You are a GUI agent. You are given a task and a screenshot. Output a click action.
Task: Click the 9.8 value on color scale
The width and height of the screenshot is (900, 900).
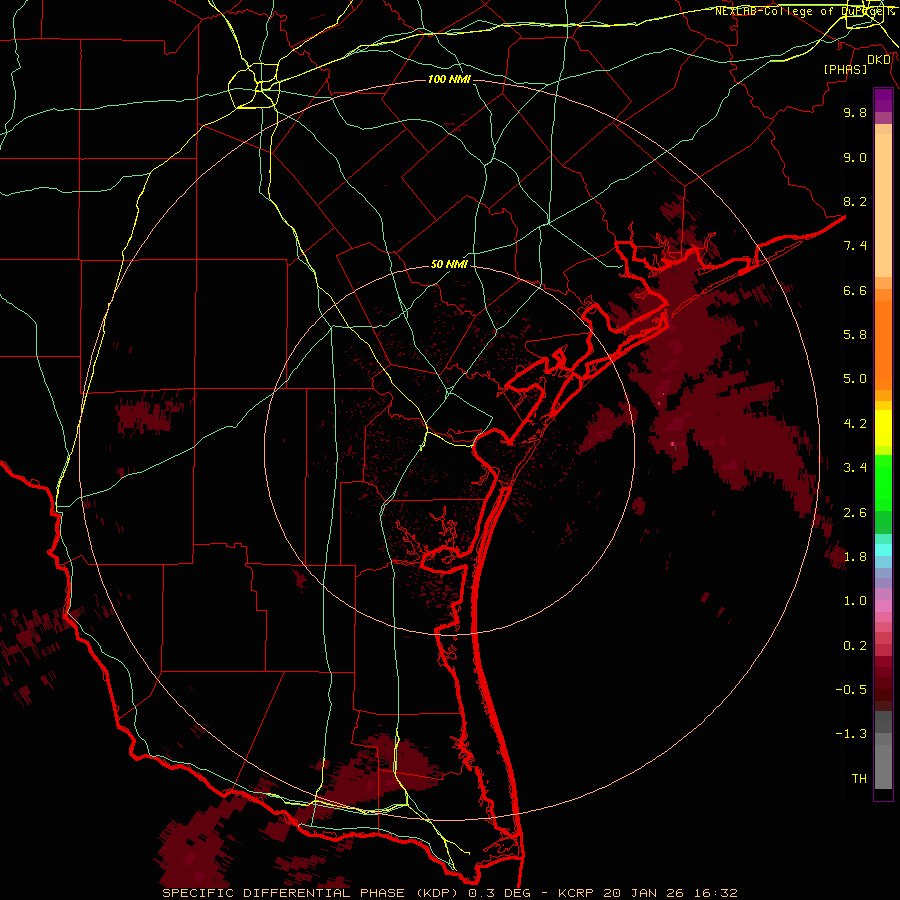point(855,112)
